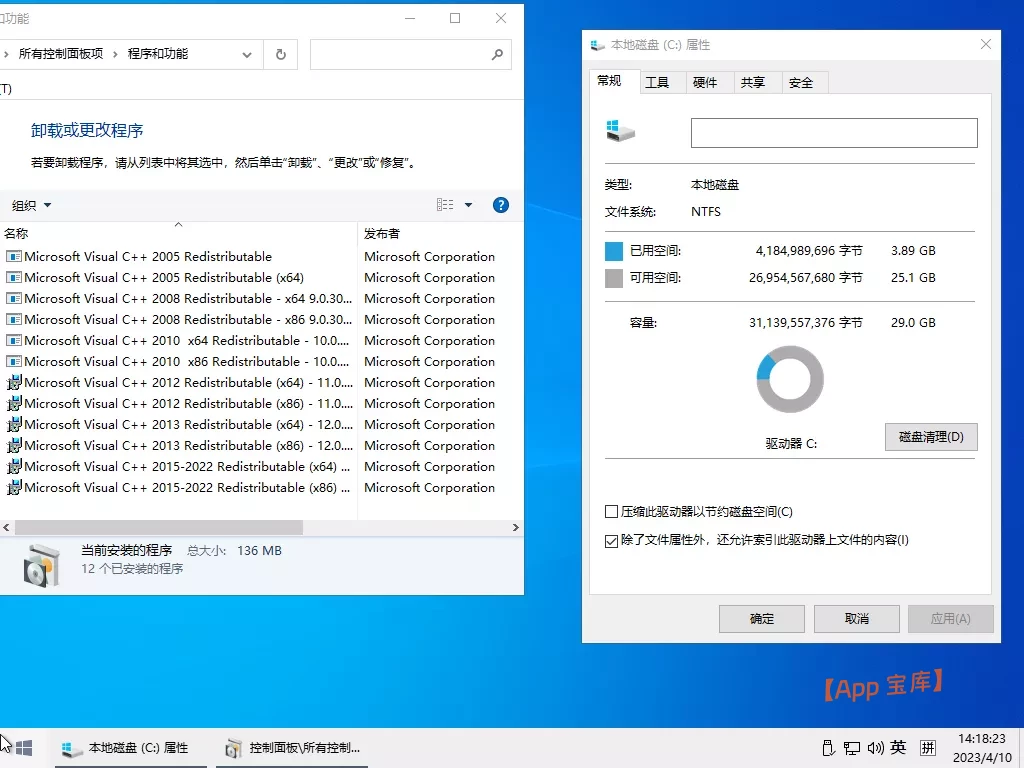Open the view options dropdown arrow
Image resolution: width=1024 pixels, height=768 pixels.
(466, 204)
